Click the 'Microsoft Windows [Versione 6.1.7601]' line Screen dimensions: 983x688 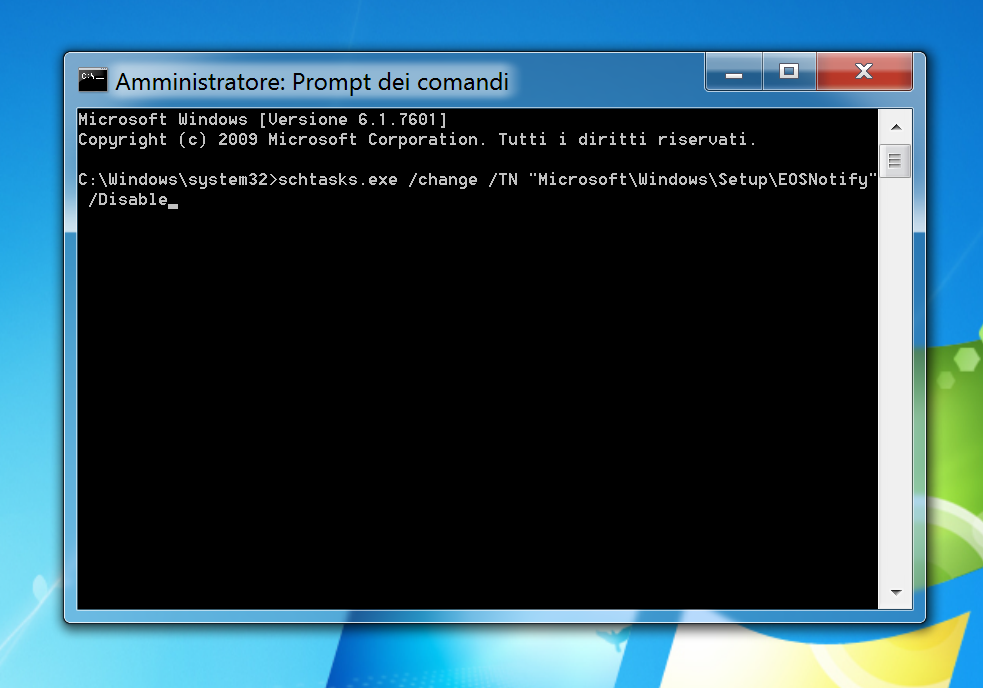263,119
